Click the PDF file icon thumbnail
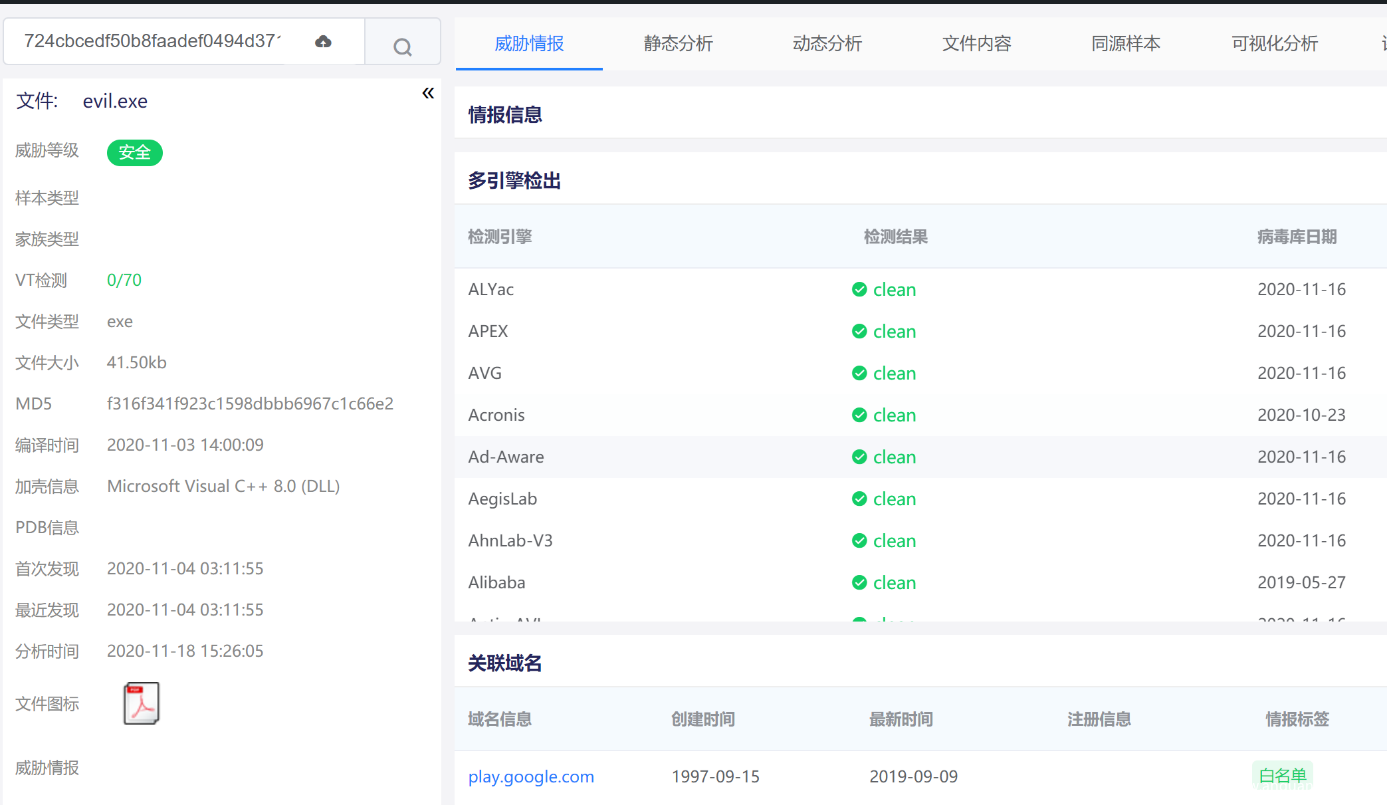 pyautogui.click(x=141, y=703)
